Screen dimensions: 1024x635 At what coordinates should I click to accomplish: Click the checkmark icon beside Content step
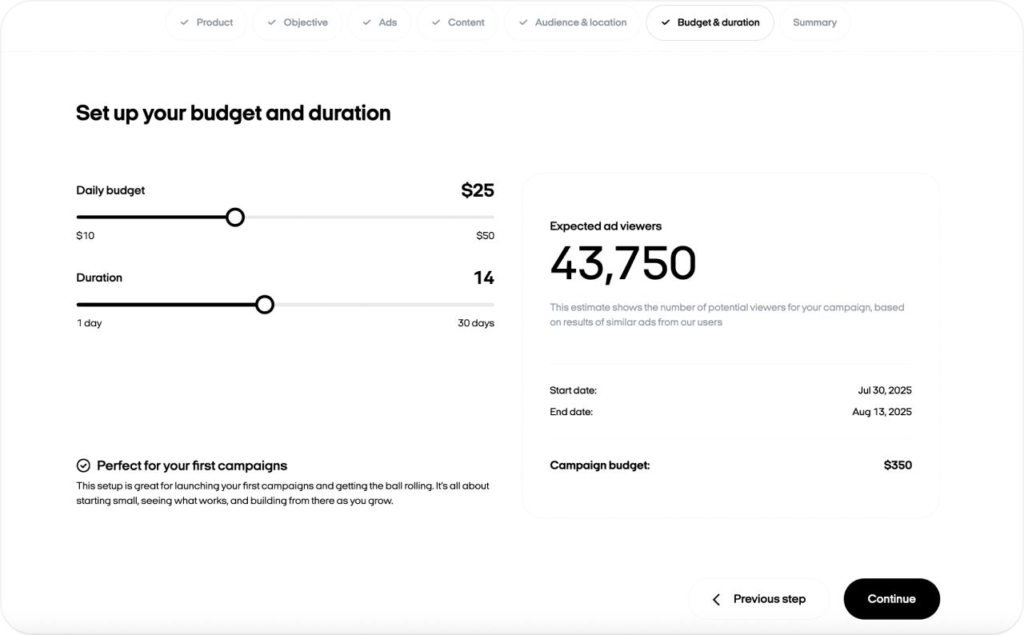(x=434, y=20)
